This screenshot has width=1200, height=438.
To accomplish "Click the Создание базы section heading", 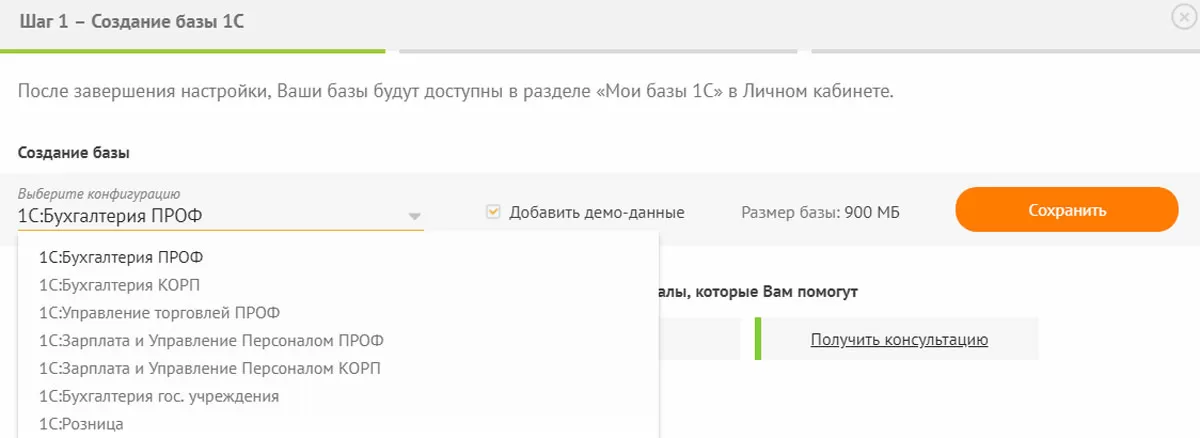I will 74,153.
